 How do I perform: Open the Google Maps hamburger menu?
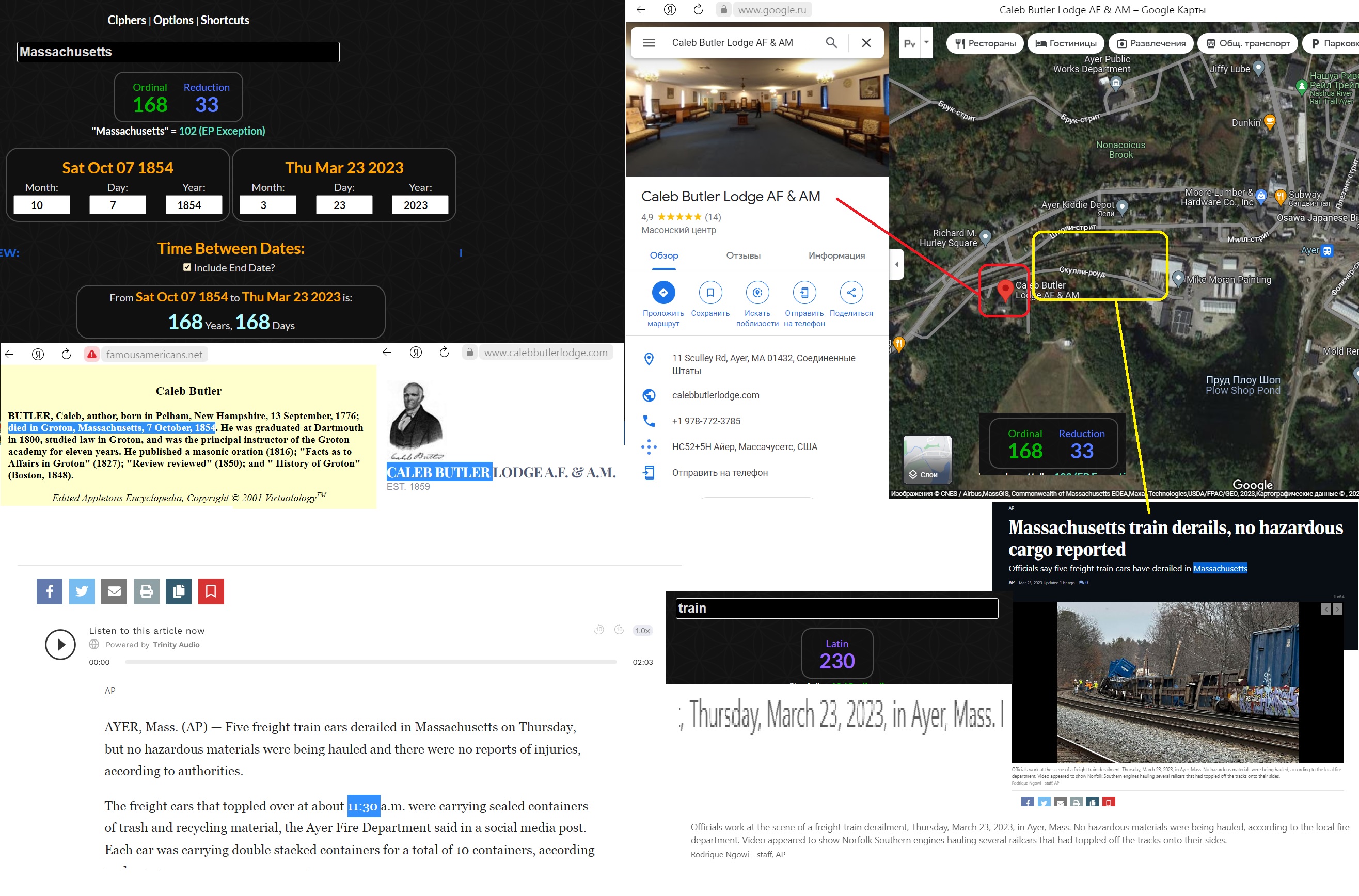(649, 43)
